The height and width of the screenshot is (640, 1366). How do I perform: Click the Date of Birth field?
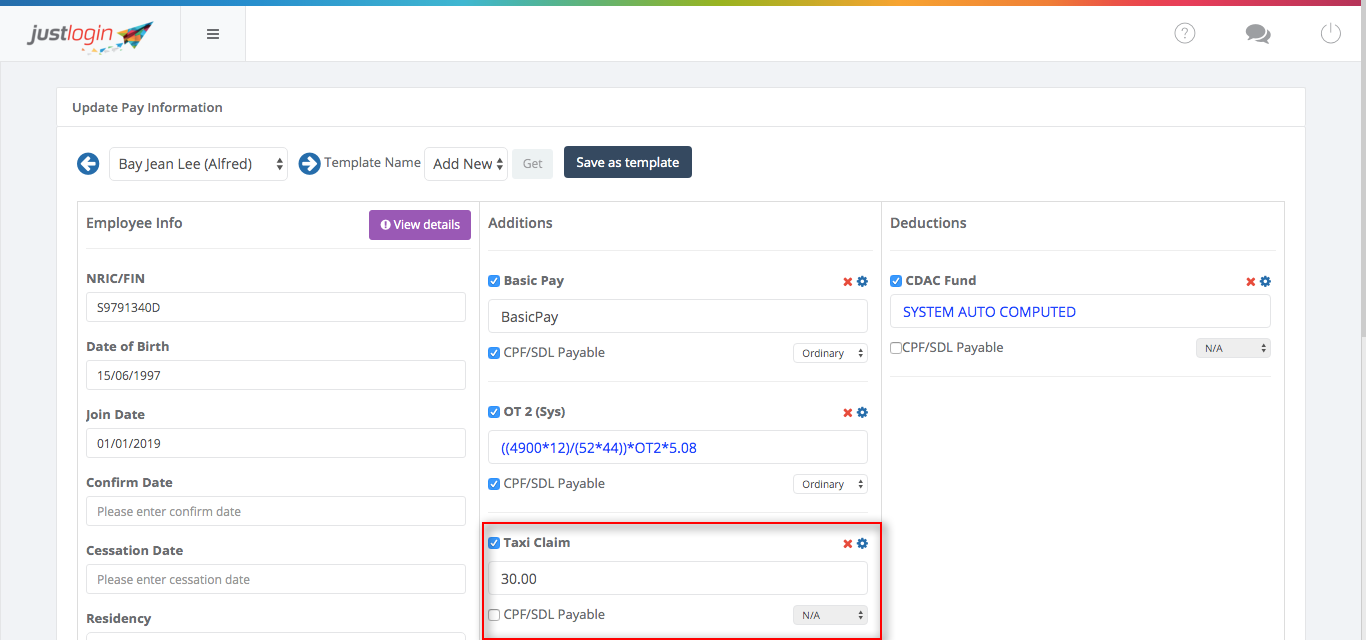click(x=276, y=375)
